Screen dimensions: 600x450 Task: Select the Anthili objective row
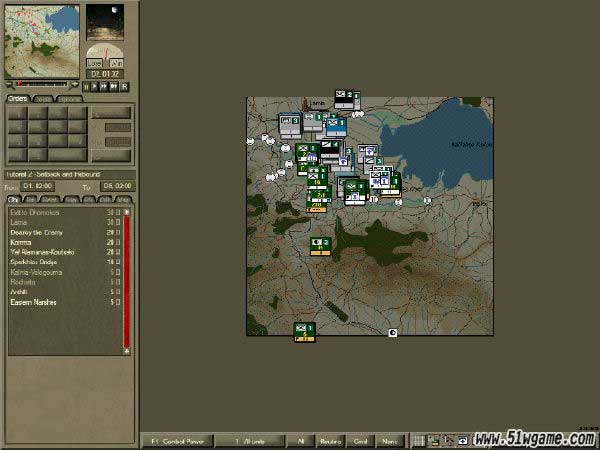tap(65, 292)
